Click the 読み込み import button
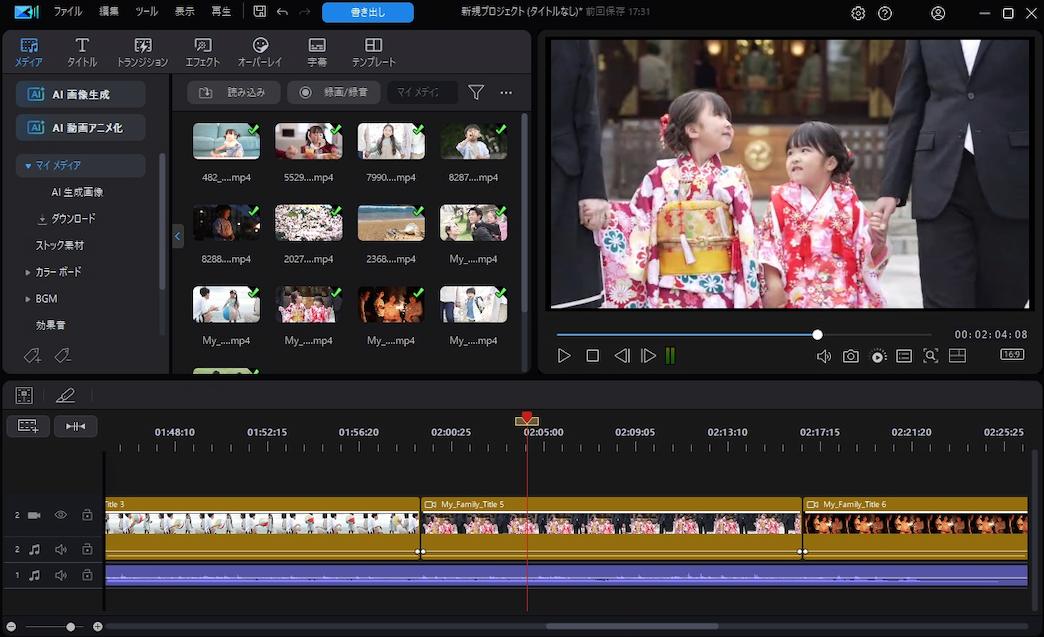Viewport: 1044px width, 637px height. (236, 92)
